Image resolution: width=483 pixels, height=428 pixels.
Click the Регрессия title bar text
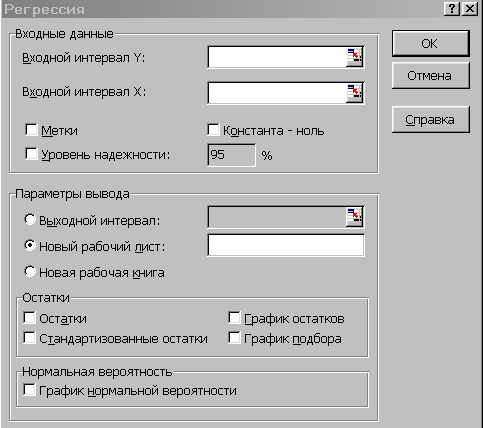tap(45, 9)
